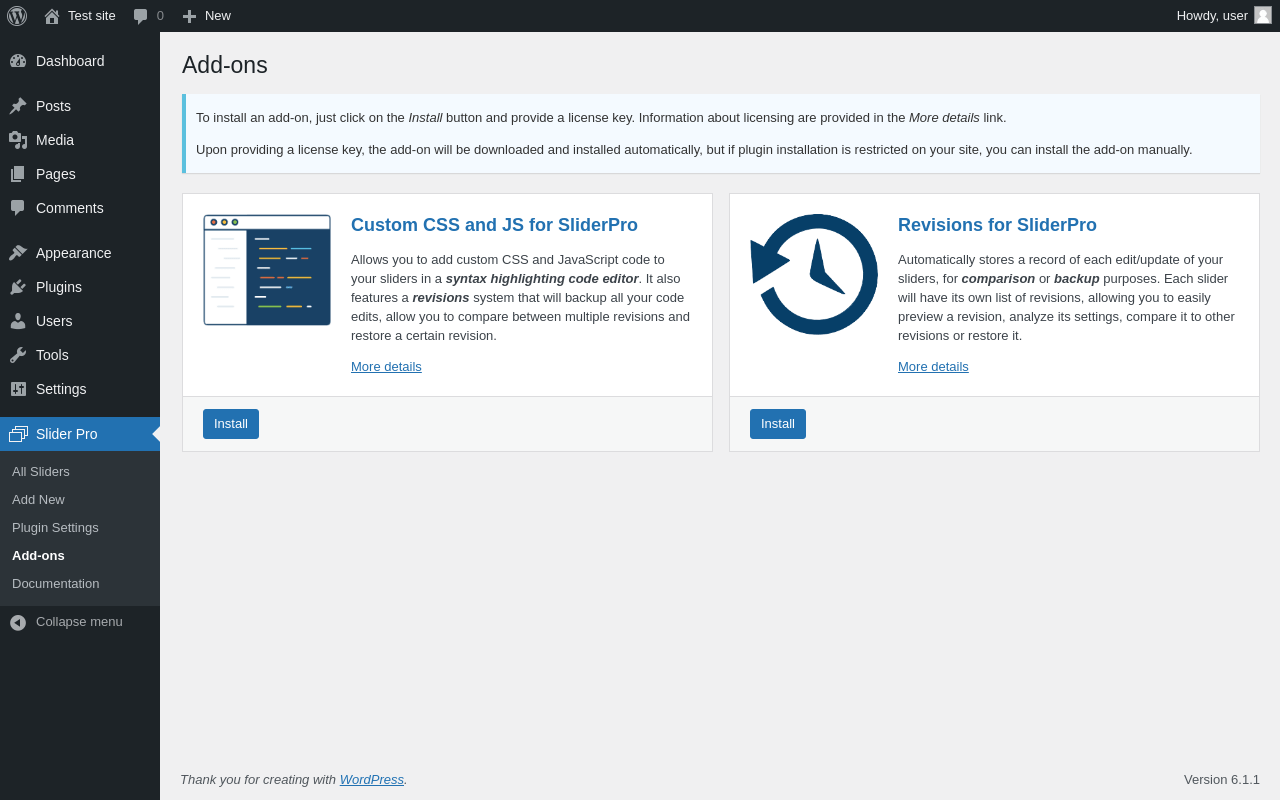
Task: Click the Media library icon
Action: pyautogui.click(x=18, y=140)
